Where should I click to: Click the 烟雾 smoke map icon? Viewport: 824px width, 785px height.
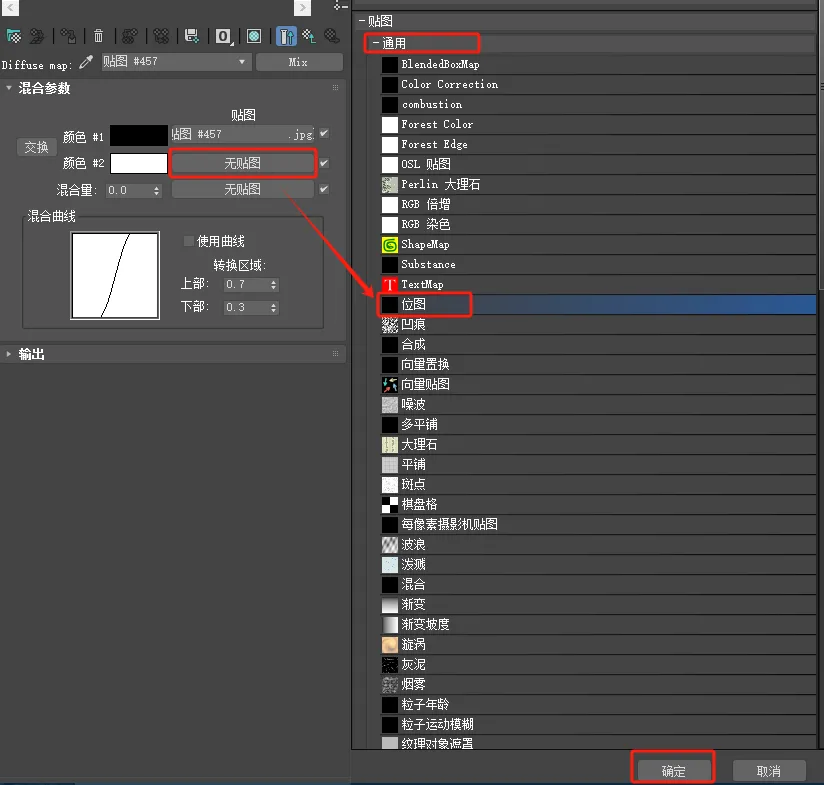tap(389, 685)
